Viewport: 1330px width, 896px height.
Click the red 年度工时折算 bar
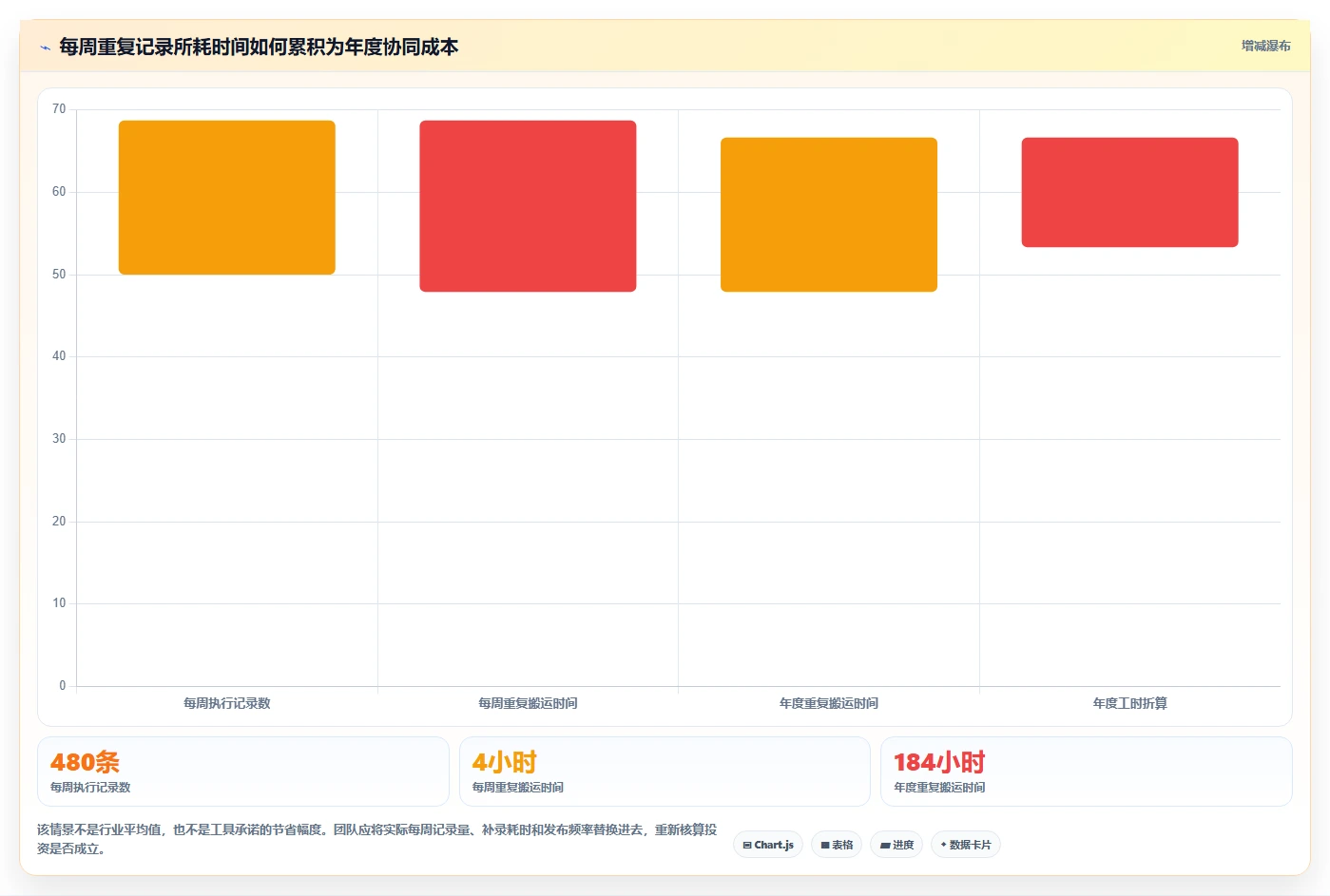(x=1129, y=193)
